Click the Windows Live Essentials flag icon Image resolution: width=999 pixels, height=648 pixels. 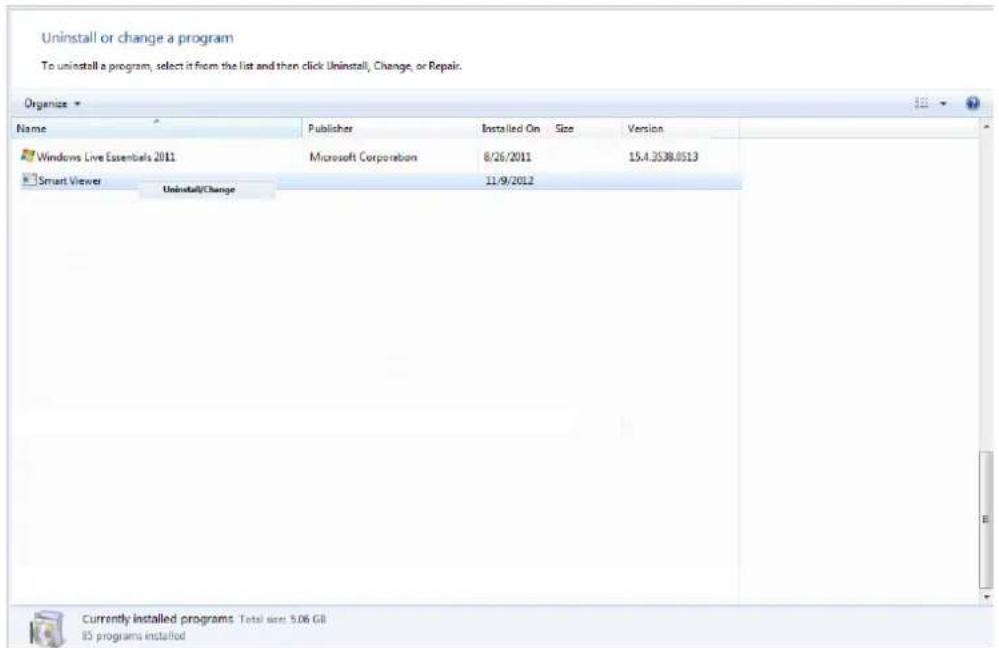[x=27, y=155]
